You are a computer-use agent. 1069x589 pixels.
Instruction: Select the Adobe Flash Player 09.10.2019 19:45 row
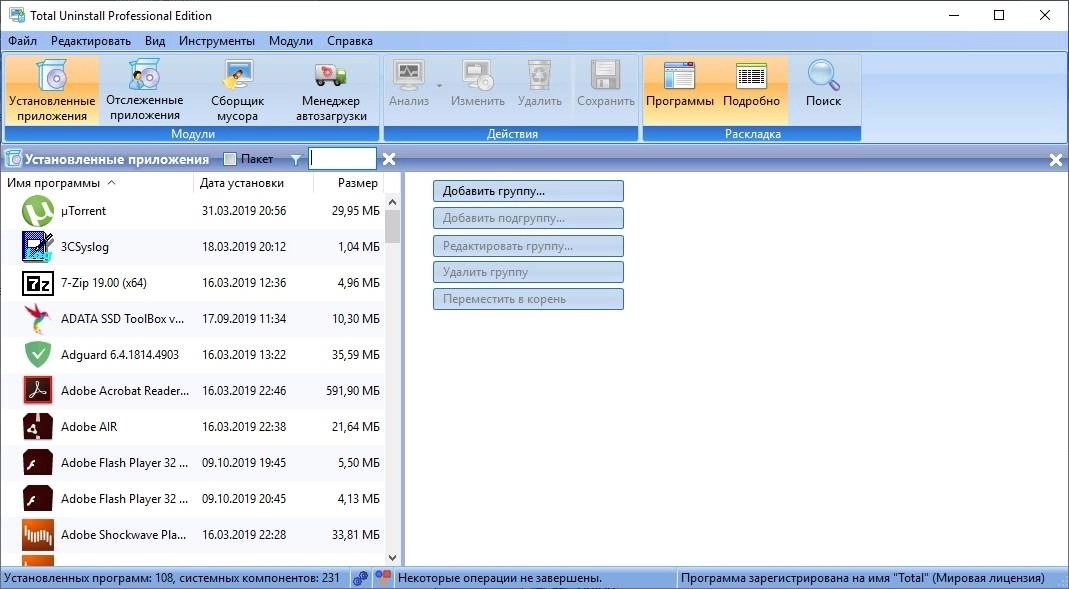193,463
